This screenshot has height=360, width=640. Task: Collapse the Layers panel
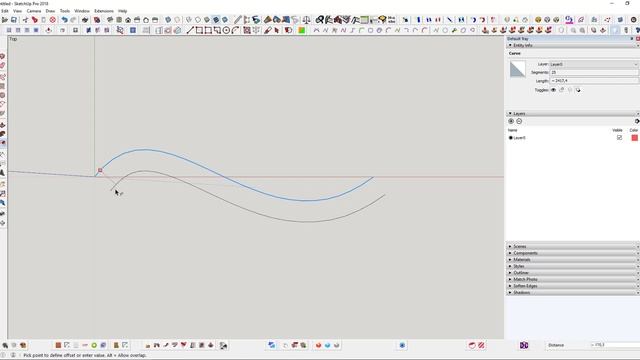510,113
